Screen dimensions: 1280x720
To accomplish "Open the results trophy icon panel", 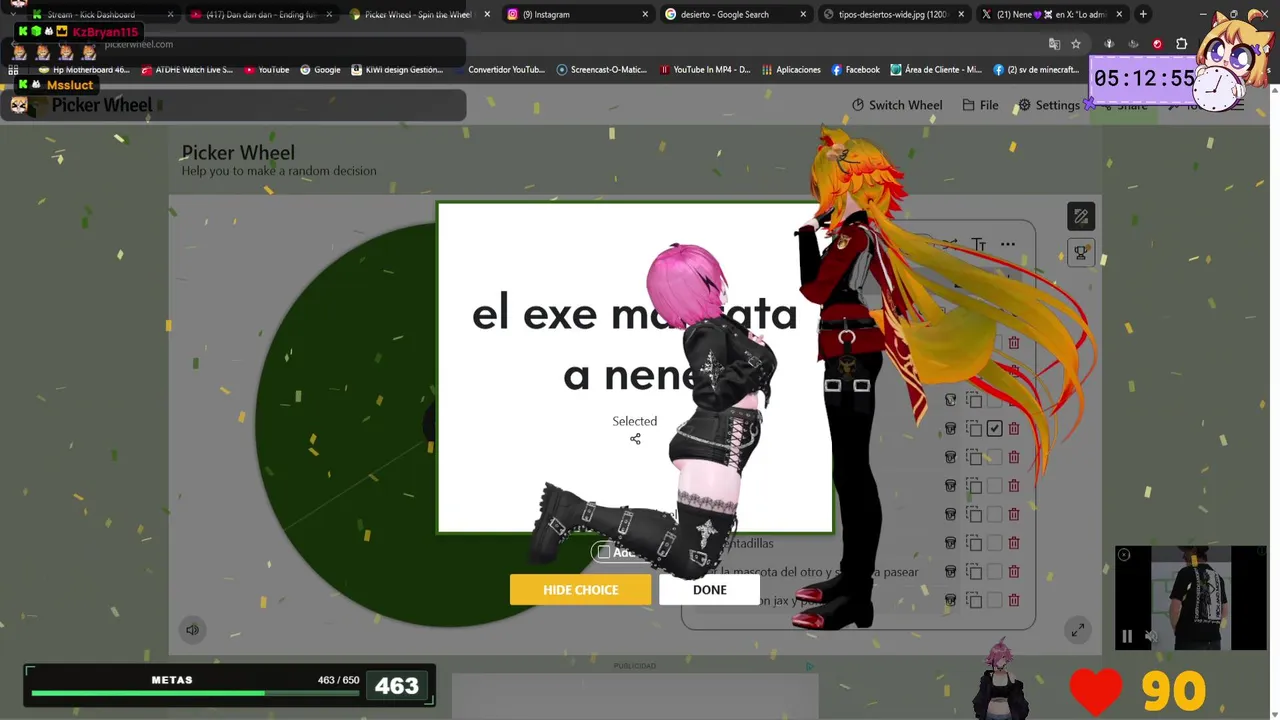I will 1081,252.
